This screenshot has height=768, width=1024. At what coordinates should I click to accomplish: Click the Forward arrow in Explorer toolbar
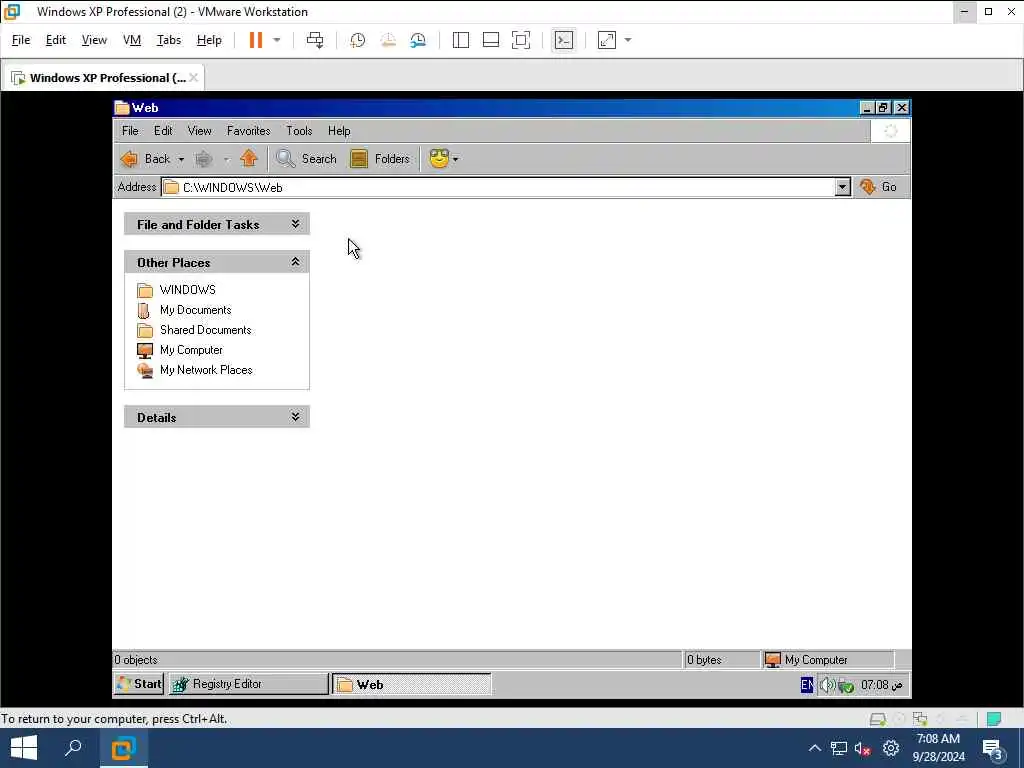click(204, 159)
